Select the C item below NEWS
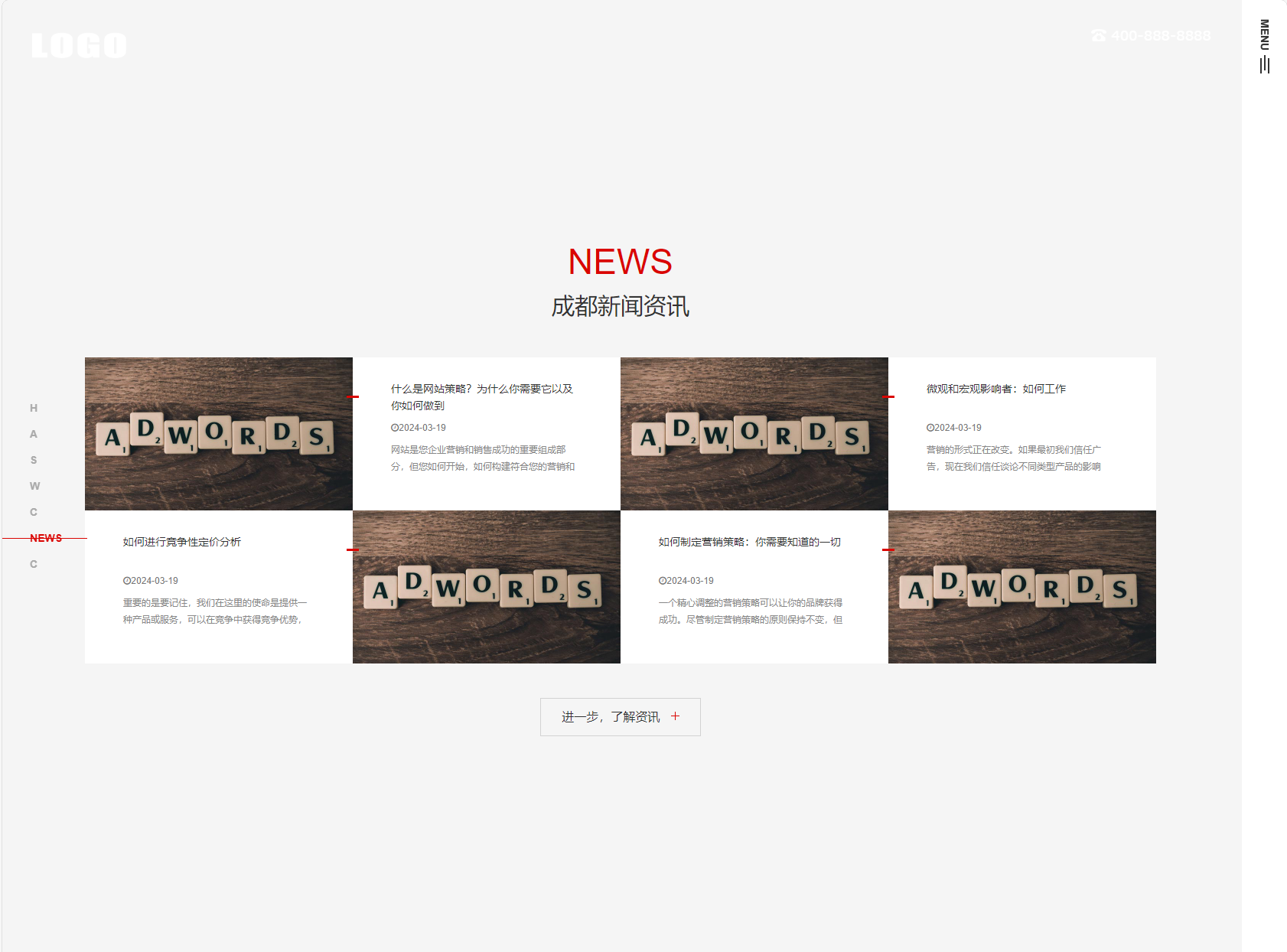The height and width of the screenshot is (952, 1287). point(34,564)
